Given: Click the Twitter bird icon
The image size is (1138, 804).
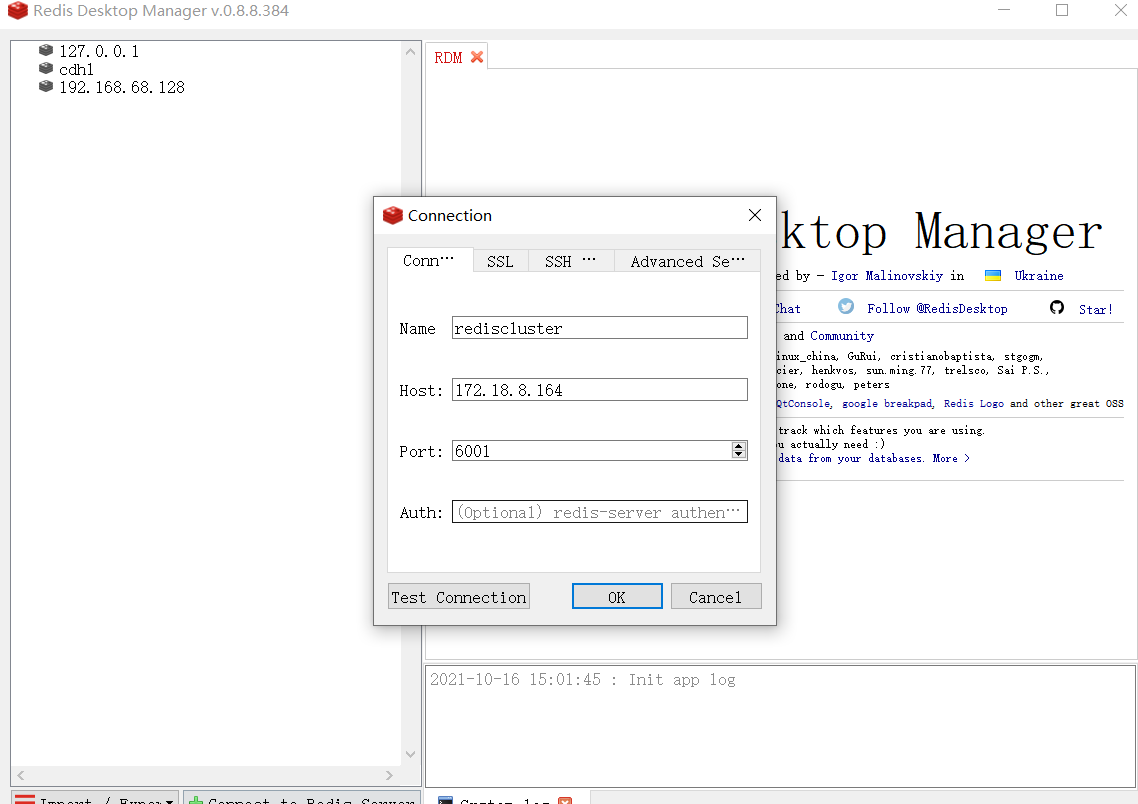Looking at the screenshot, I should pos(846,306).
